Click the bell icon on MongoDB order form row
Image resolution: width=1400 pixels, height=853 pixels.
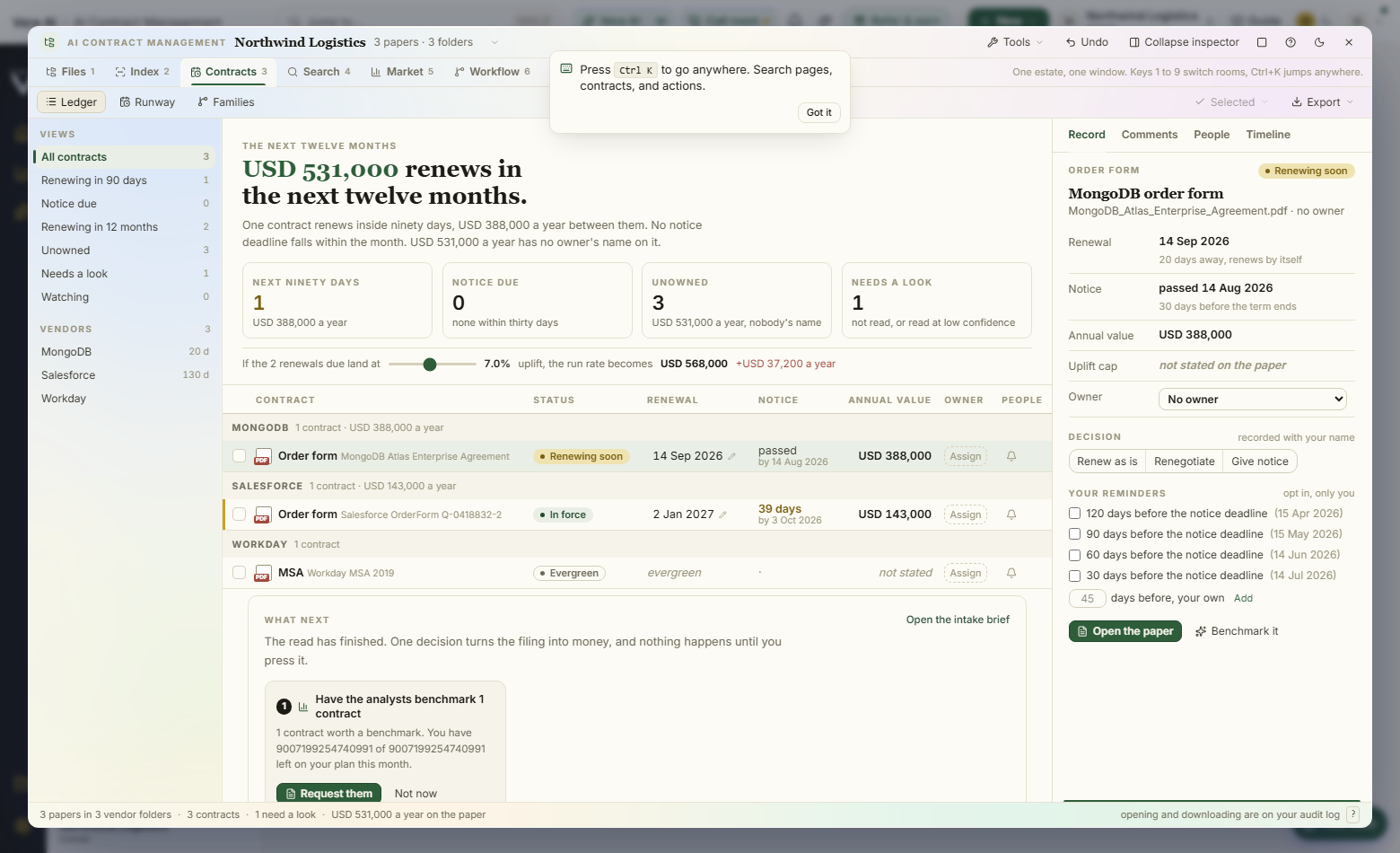[x=1011, y=456]
